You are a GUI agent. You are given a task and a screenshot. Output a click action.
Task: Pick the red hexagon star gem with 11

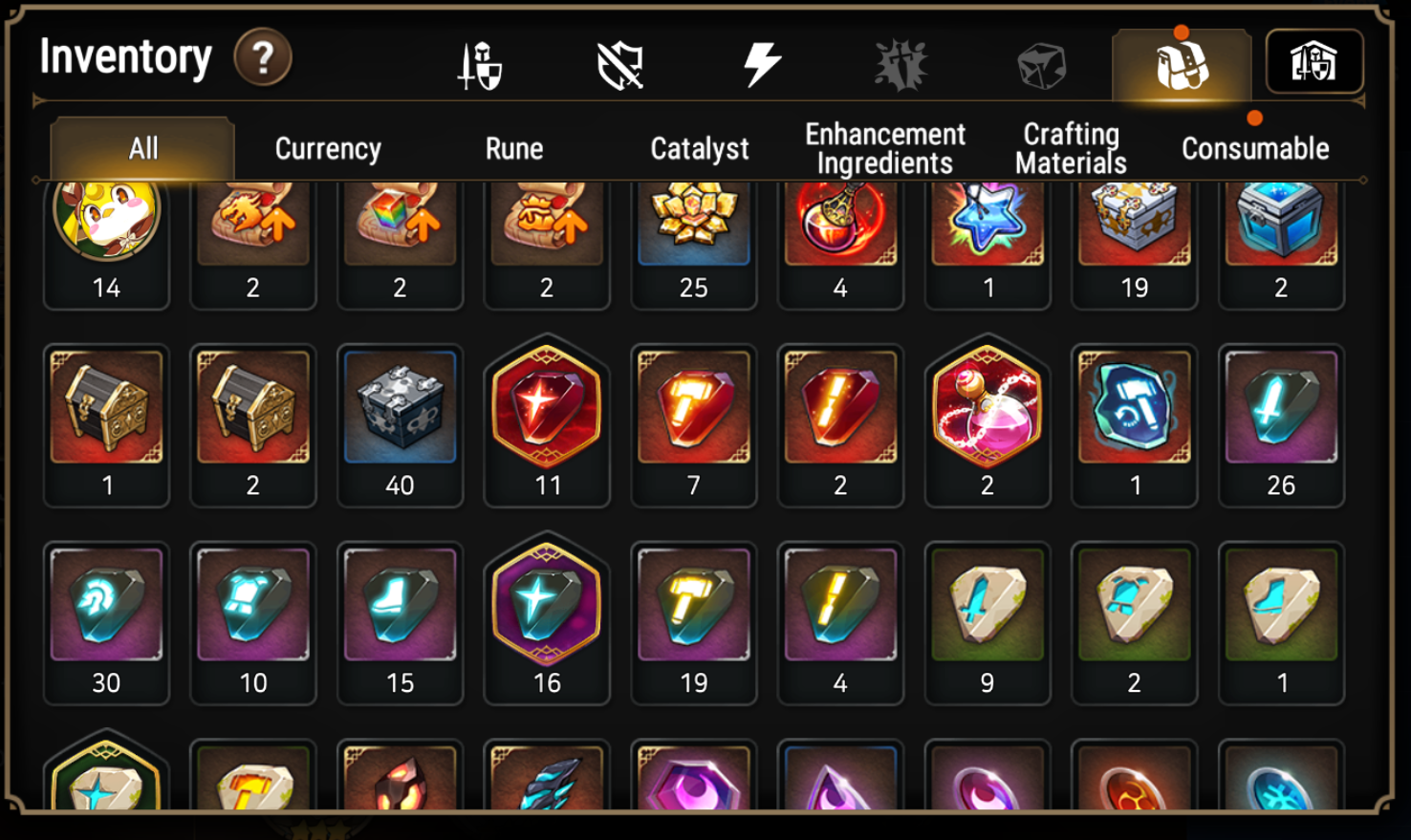pyautogui.click(x=547, y=420)
